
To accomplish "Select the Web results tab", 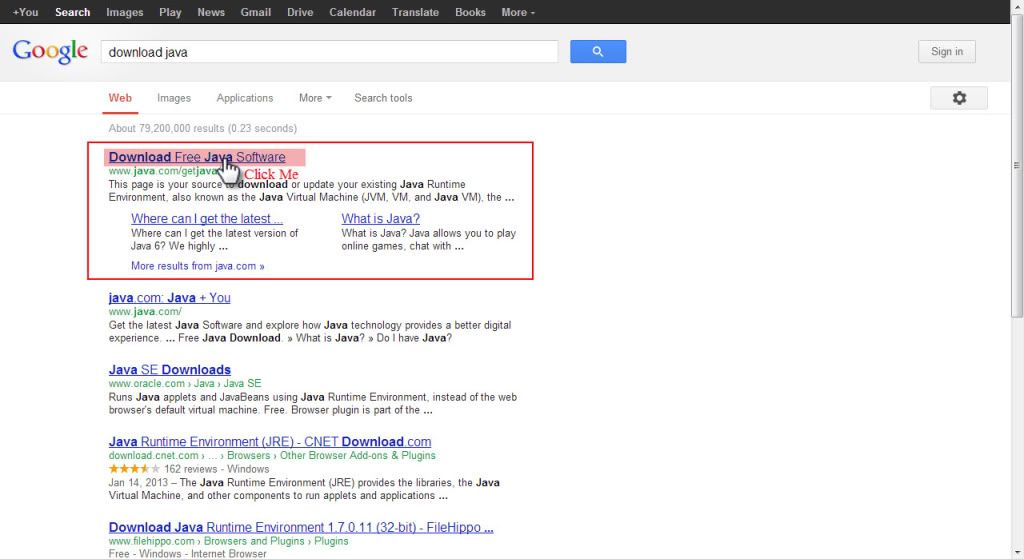I will 120,98.
